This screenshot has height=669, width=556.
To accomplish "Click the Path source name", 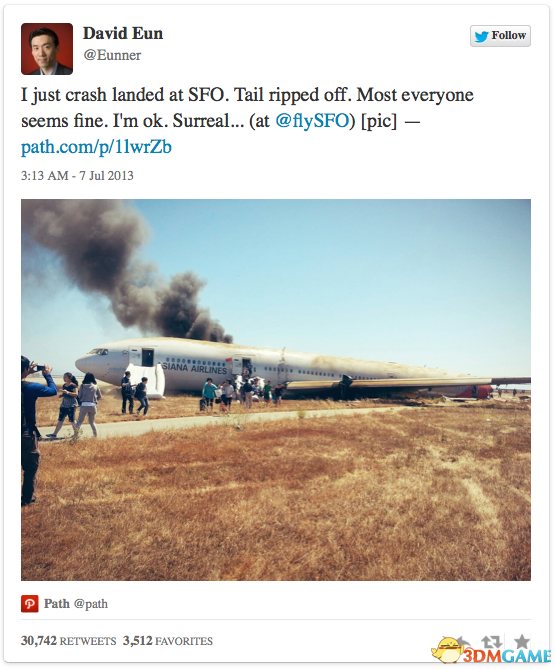I will [57, 604].
